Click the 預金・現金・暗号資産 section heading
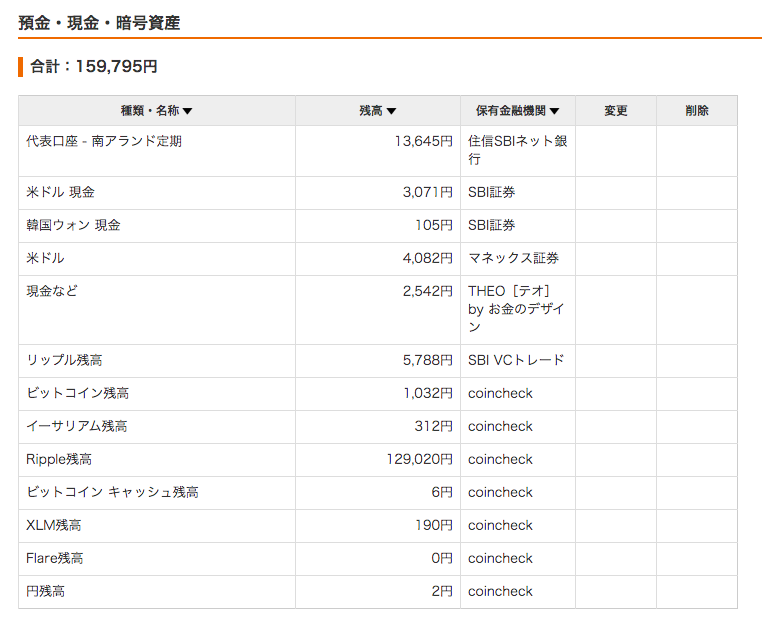 [99, 23]
